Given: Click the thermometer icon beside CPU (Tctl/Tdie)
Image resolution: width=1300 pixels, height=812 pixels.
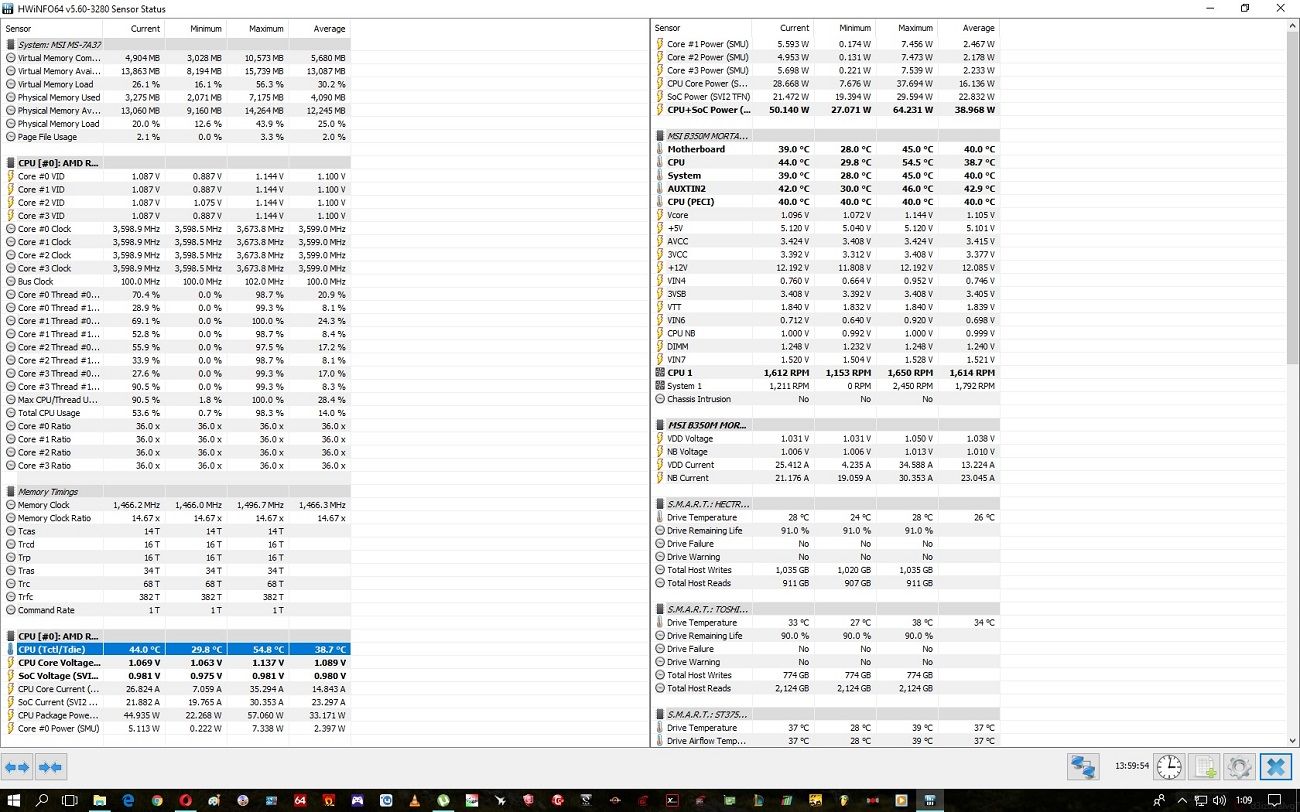Looking at the screenshot, I should pyautogui.click(x=11, y=649).
